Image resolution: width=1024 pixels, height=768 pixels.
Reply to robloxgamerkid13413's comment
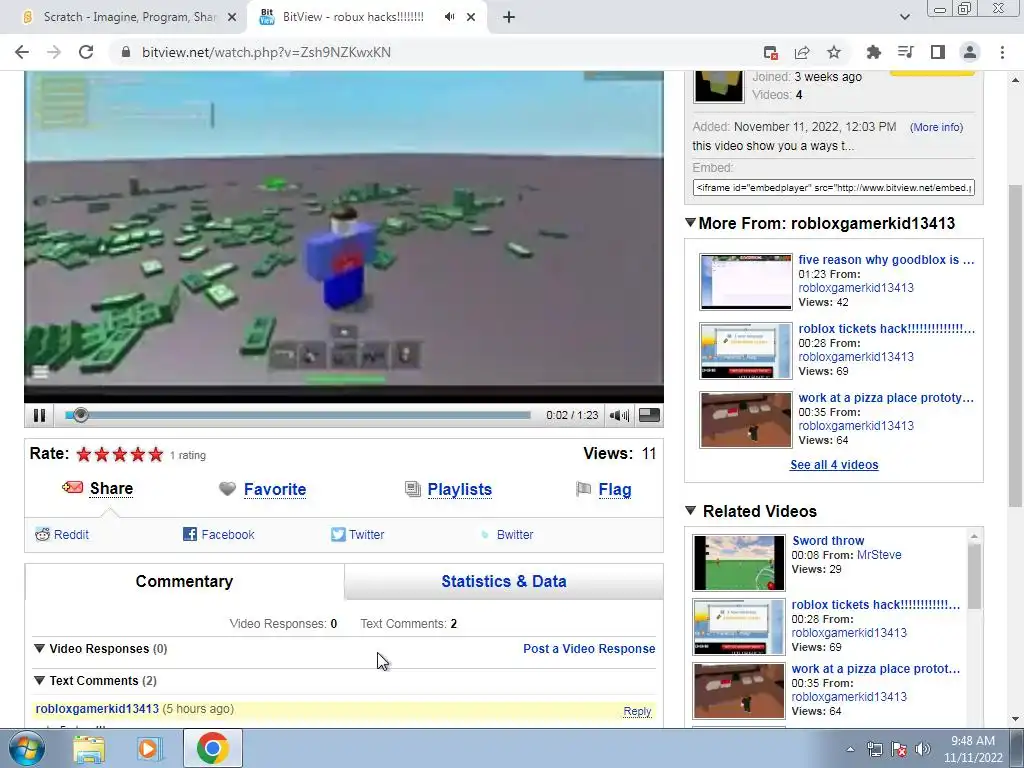[x=637, y=711]
